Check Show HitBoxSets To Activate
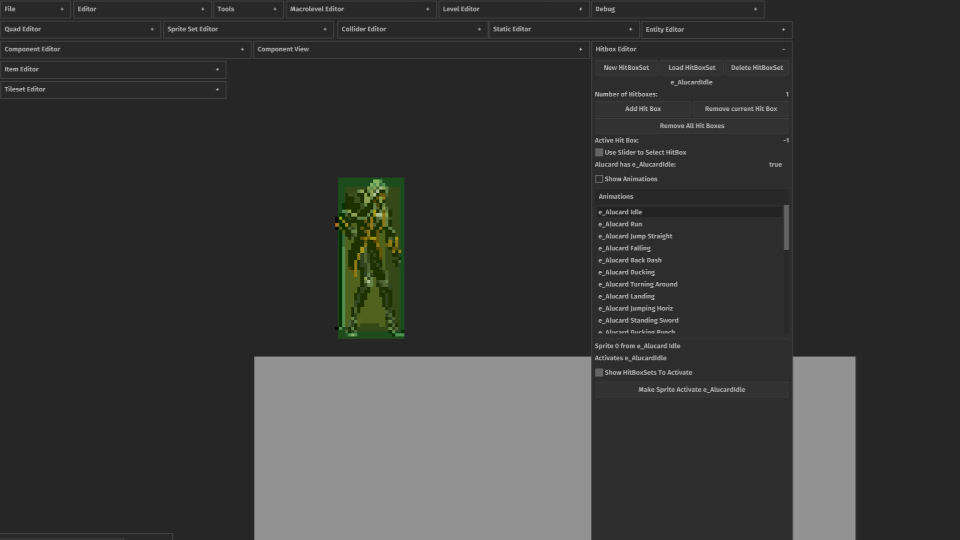This screenshot has width=960, height=540. [x=599, y=372]
